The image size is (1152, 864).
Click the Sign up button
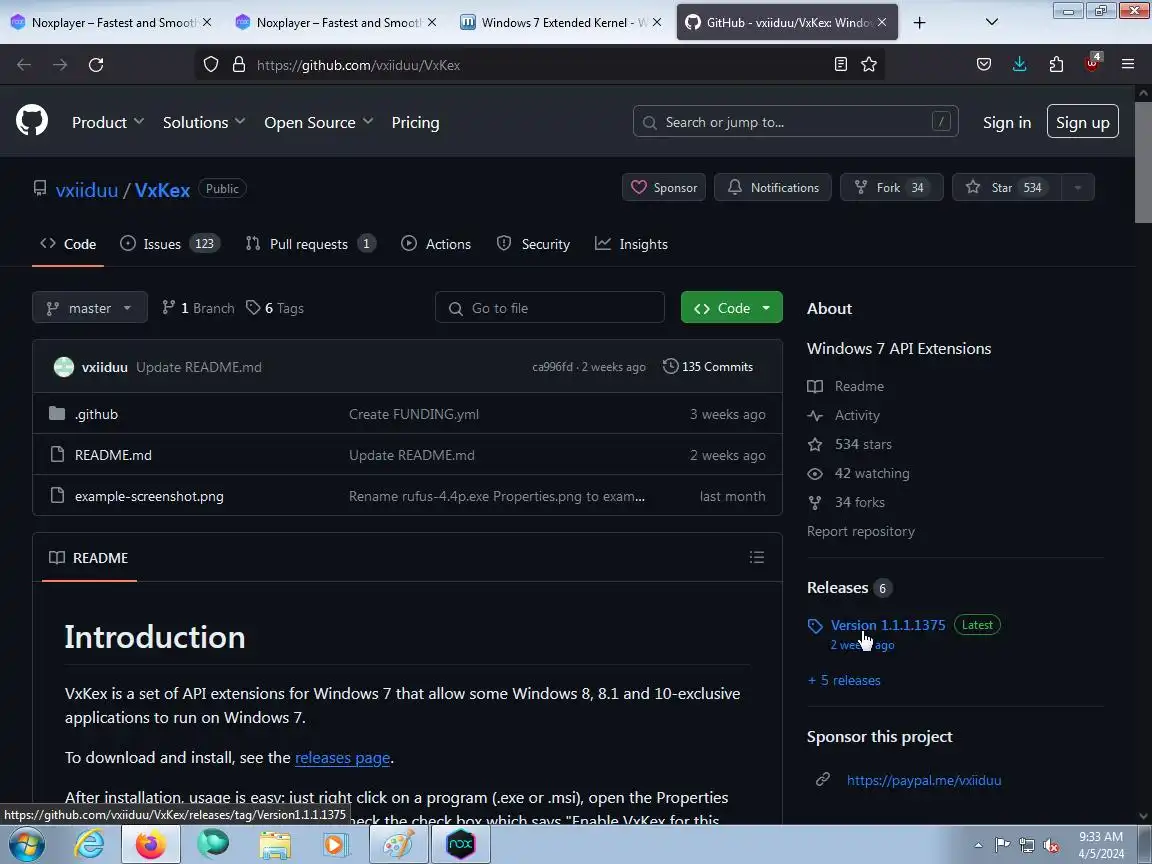(x=1082, y=122)
